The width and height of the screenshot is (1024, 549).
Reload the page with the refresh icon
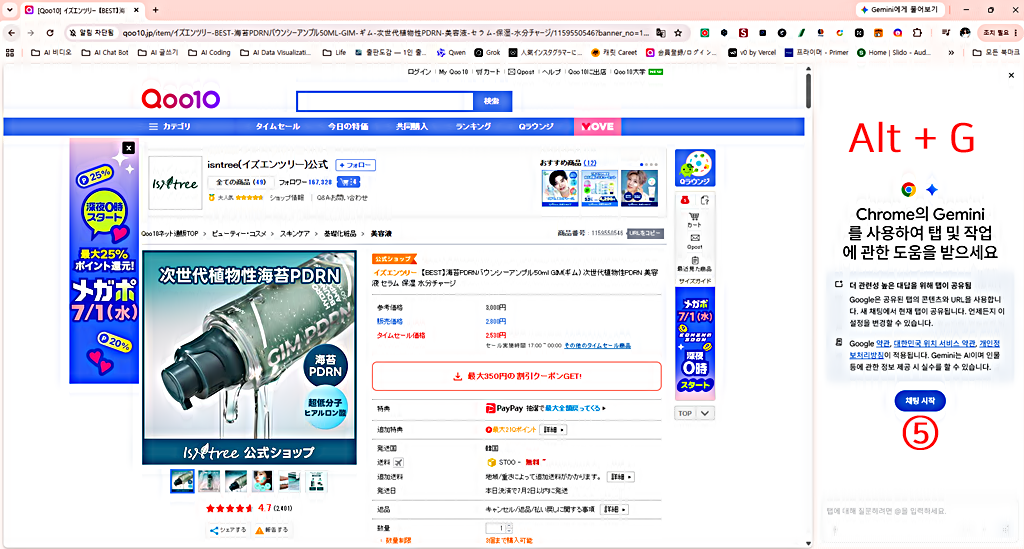[50, 33]
